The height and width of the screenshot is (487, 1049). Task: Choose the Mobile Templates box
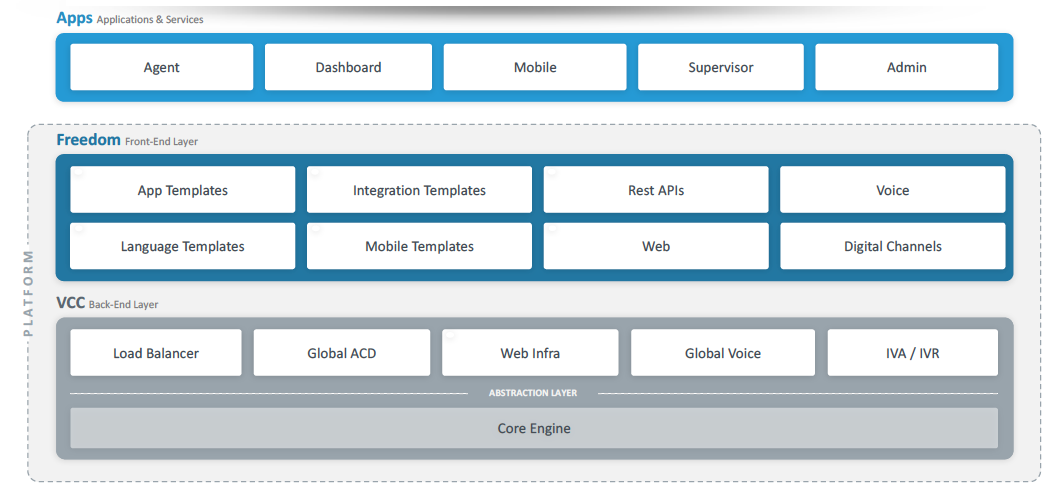[x=419, y=246]
